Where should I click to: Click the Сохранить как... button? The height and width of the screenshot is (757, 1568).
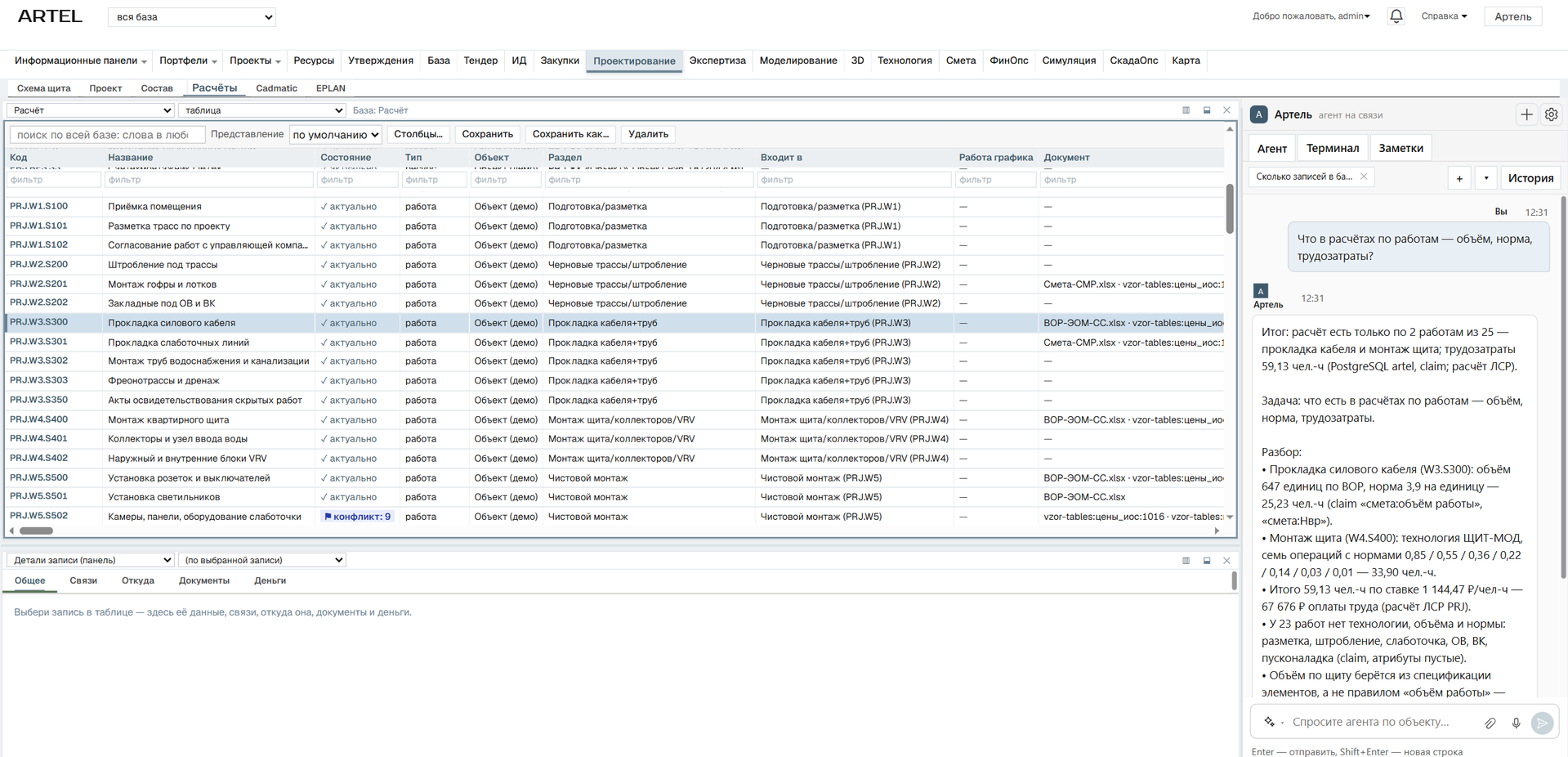point(570,134)
